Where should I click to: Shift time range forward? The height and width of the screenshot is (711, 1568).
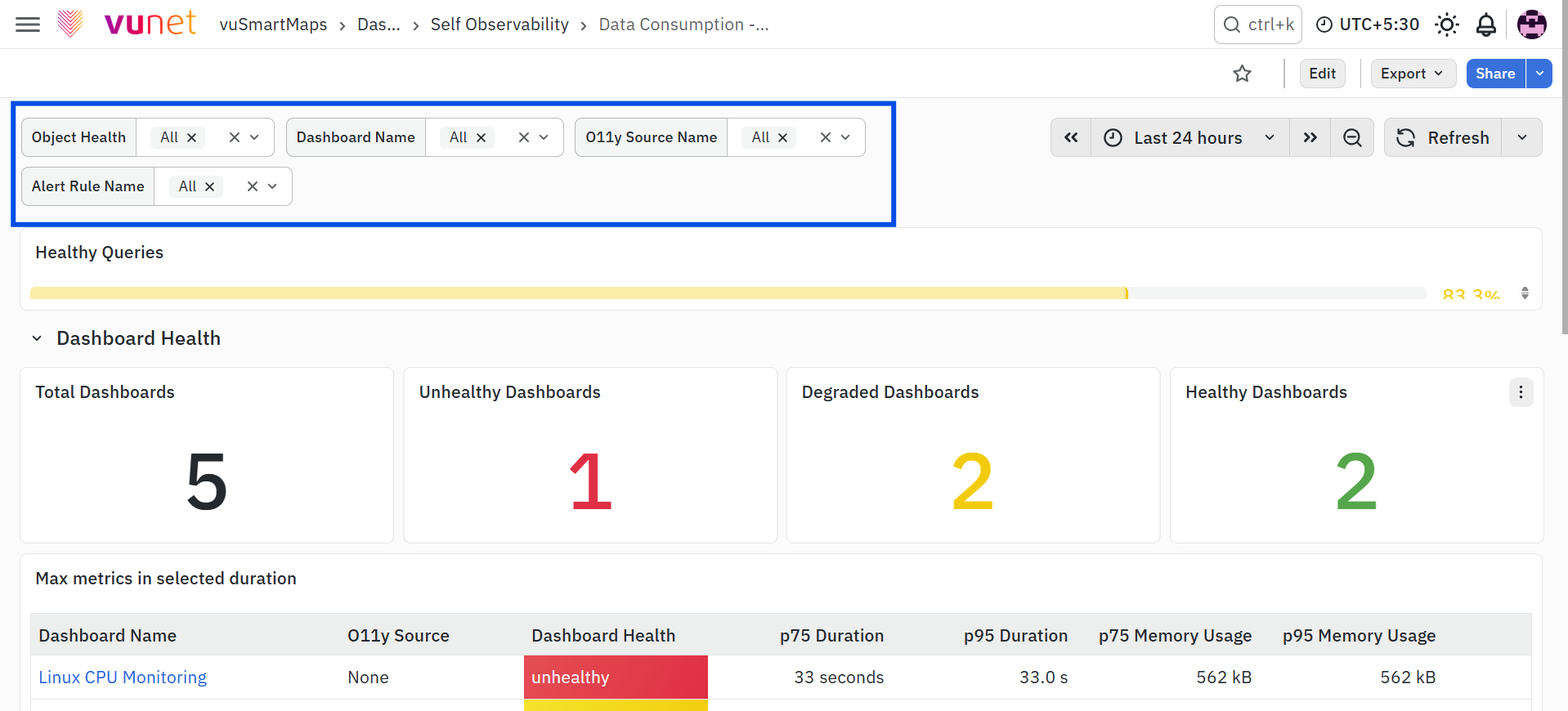click(1310, 137)
